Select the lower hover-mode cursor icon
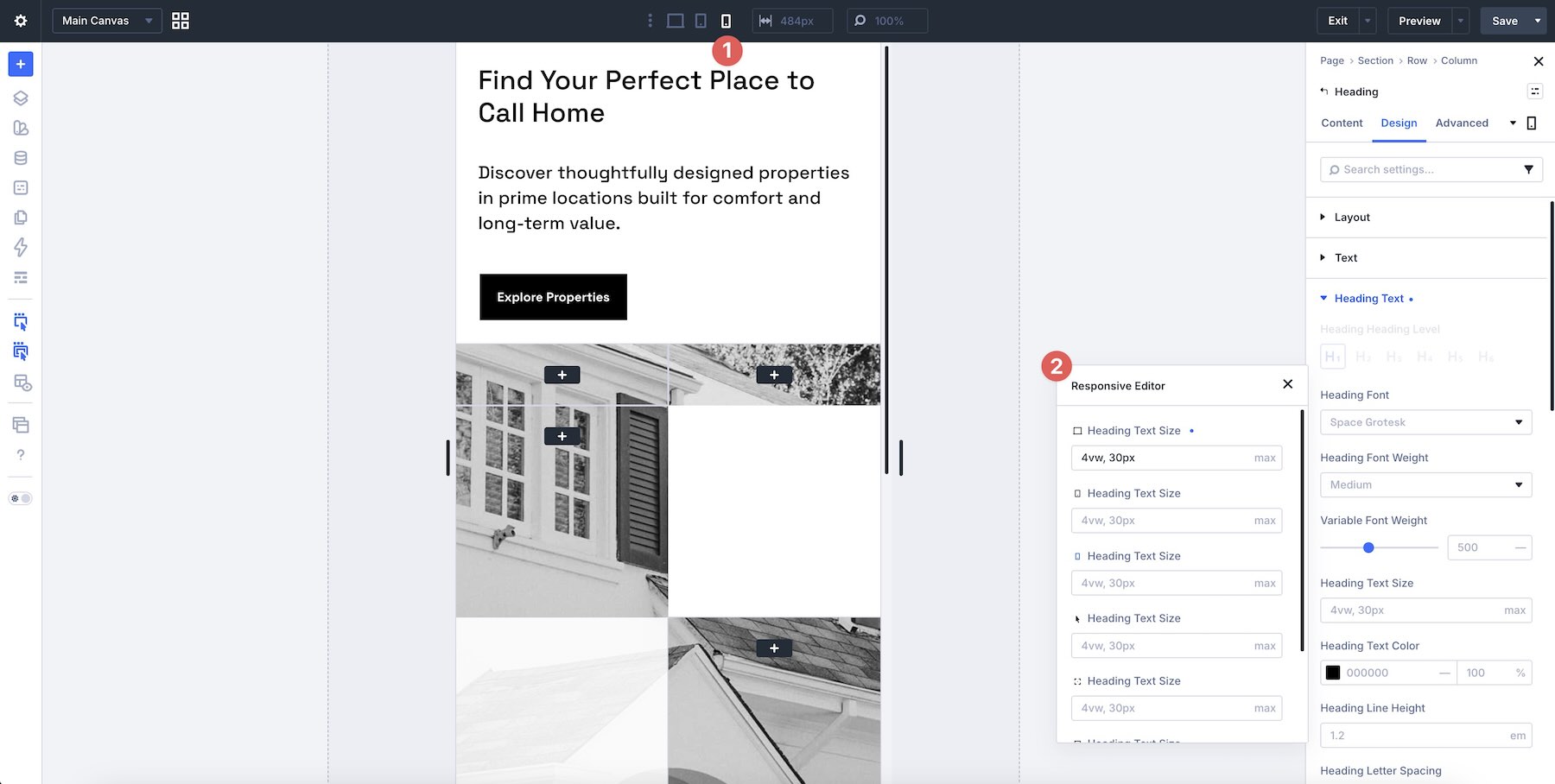 pos(21,351)
